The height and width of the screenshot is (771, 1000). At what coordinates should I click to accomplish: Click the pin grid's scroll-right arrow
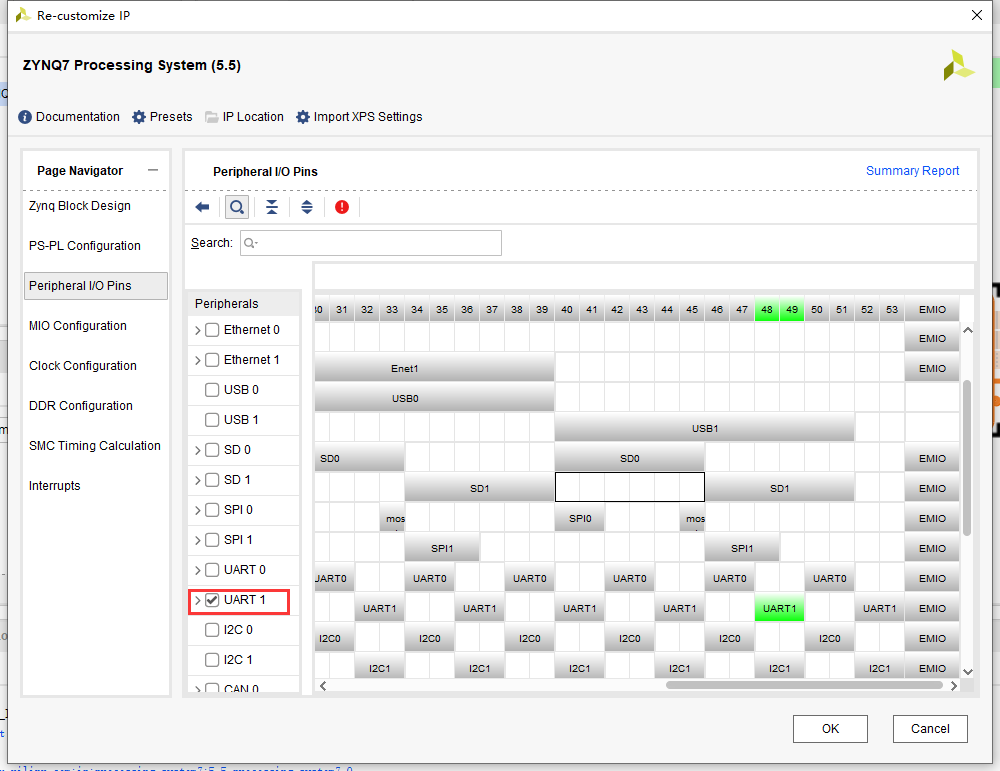point(954,686)
